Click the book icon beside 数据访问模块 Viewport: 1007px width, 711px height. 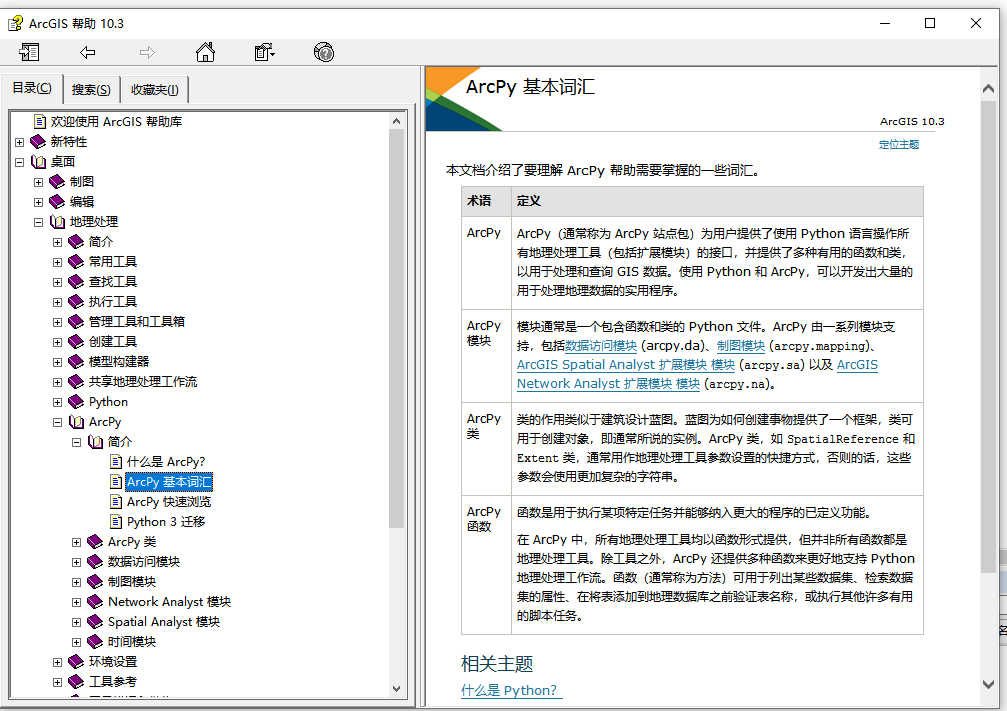pos(95,561)
